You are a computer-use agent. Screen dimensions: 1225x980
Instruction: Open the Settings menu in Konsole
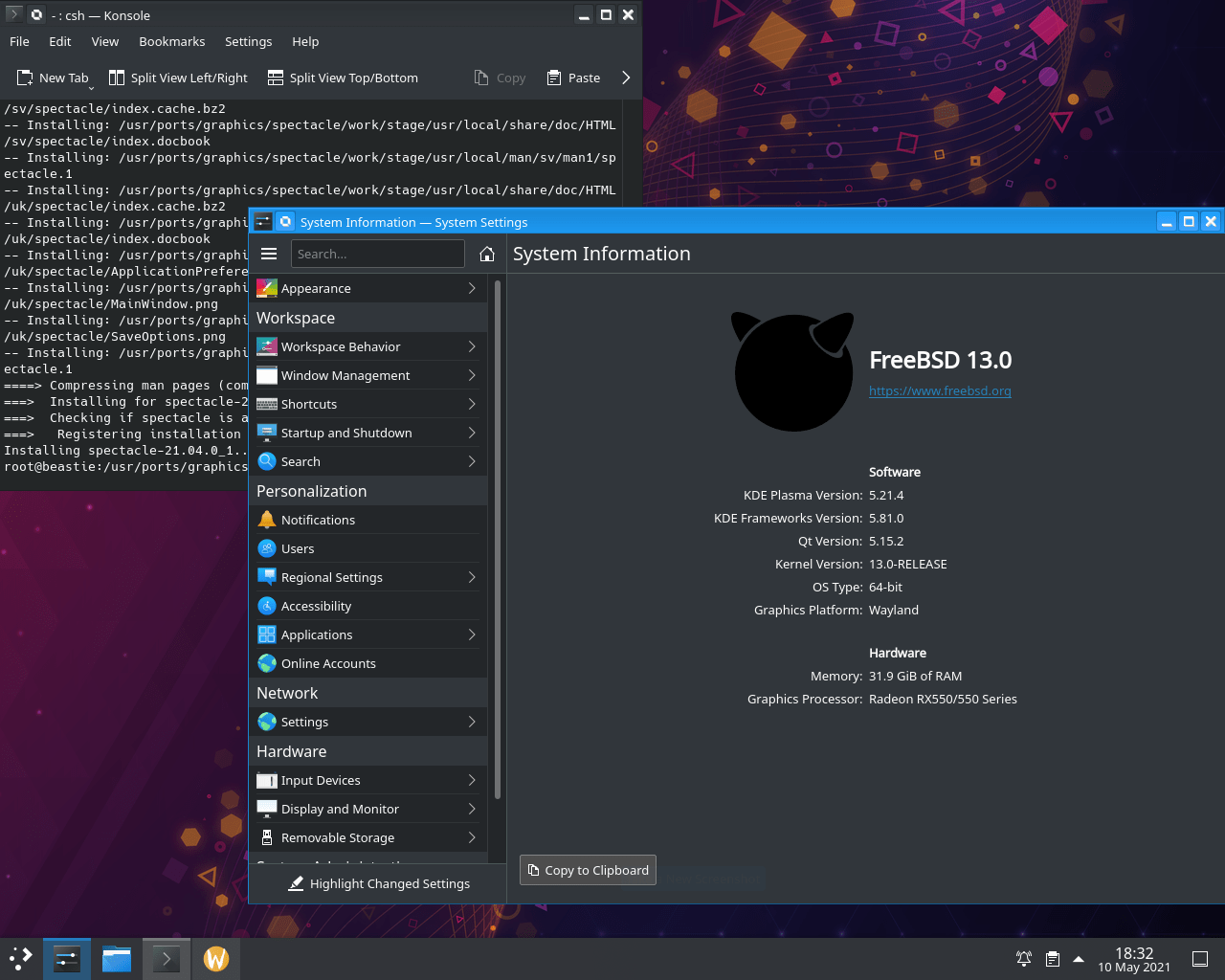[x=248, y=41]
